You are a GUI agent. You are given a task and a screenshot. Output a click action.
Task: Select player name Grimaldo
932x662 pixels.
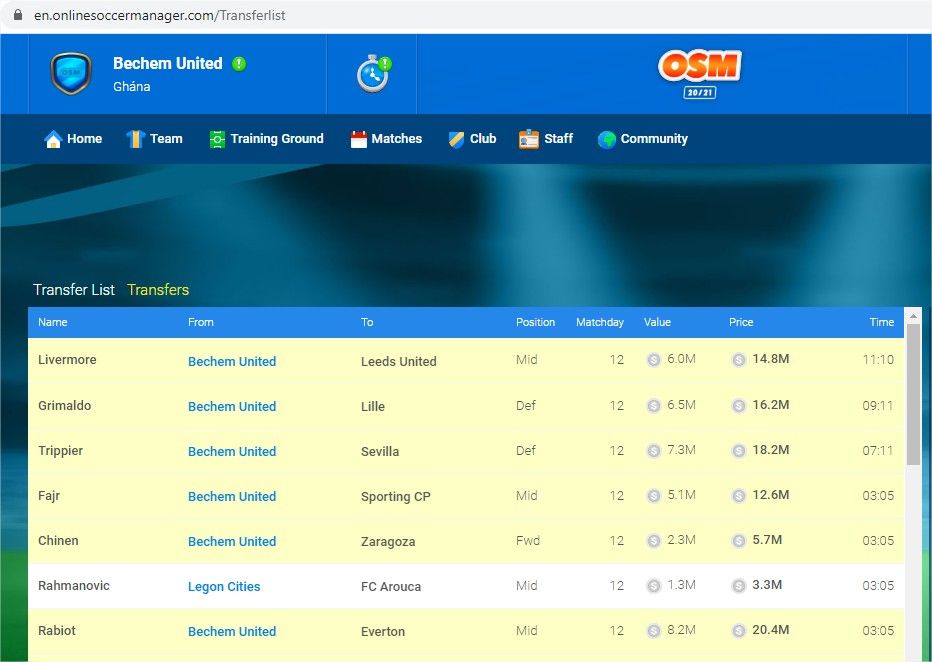(65, 405)
